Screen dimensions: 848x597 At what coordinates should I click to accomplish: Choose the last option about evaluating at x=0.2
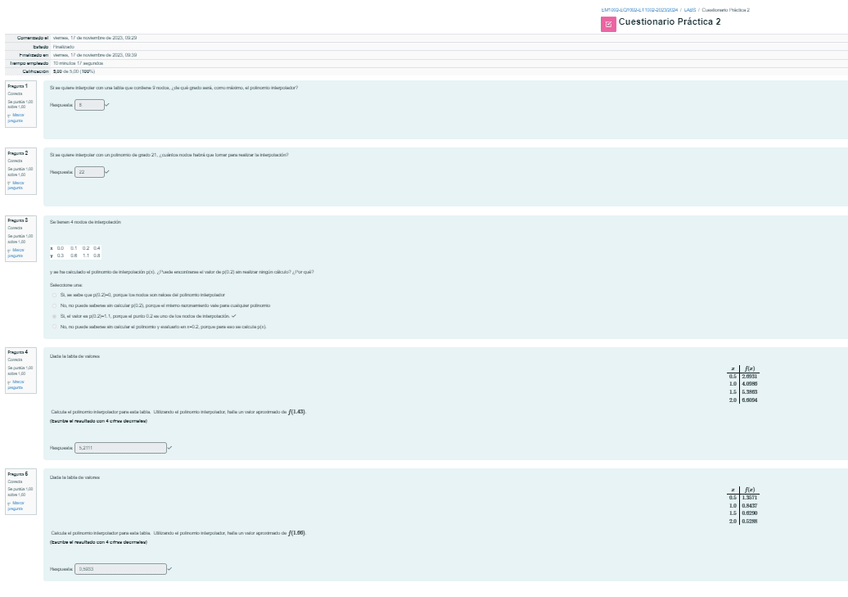pyautogui.click(x=55, y=326)
